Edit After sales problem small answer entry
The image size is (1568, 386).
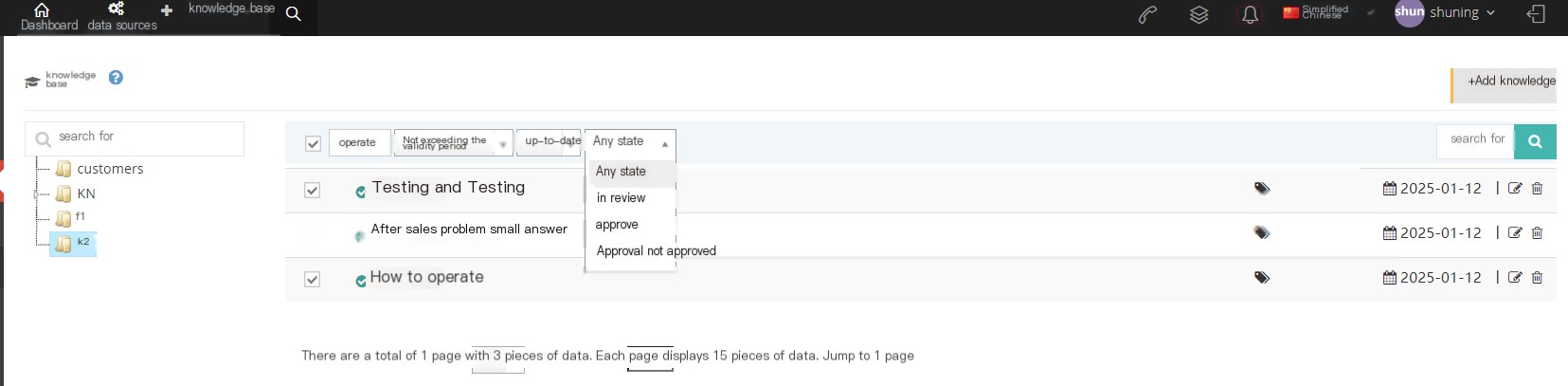1515,232
